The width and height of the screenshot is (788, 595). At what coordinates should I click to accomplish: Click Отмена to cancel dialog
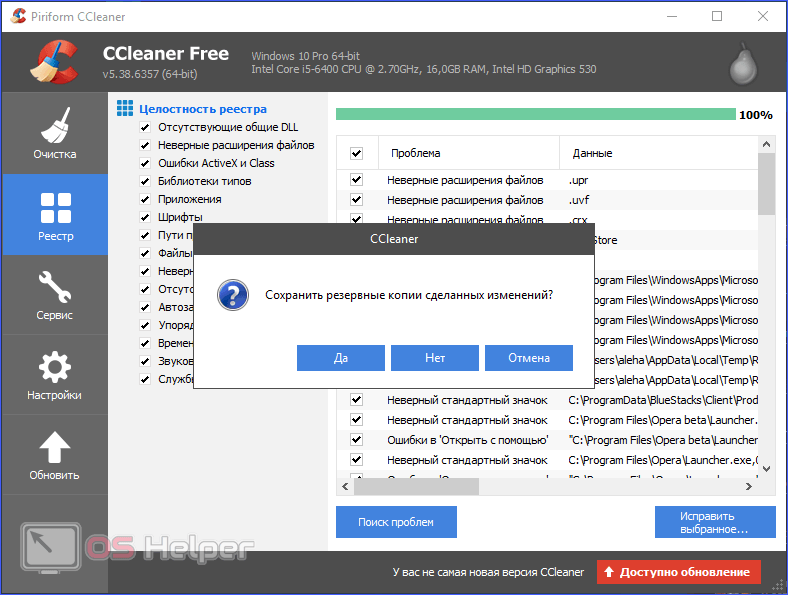tap(529, 358)
